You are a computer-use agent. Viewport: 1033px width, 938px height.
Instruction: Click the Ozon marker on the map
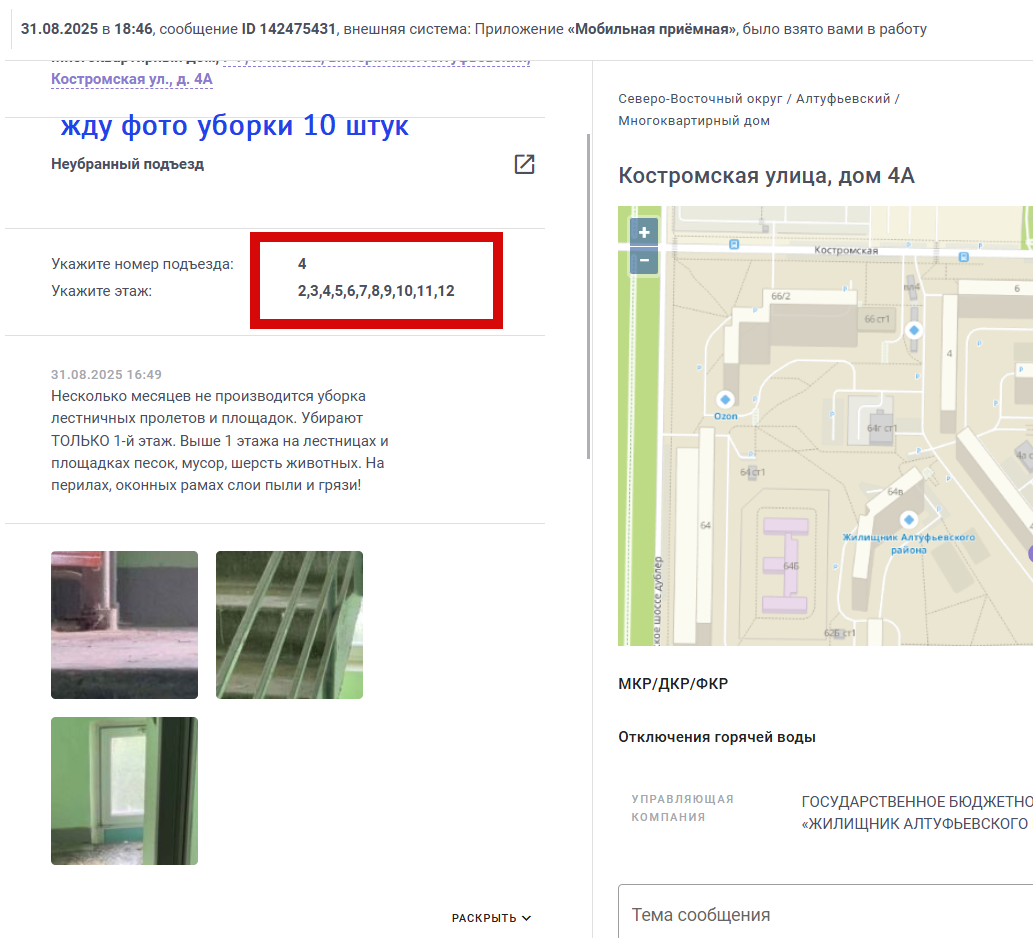(x=725, y=399)
